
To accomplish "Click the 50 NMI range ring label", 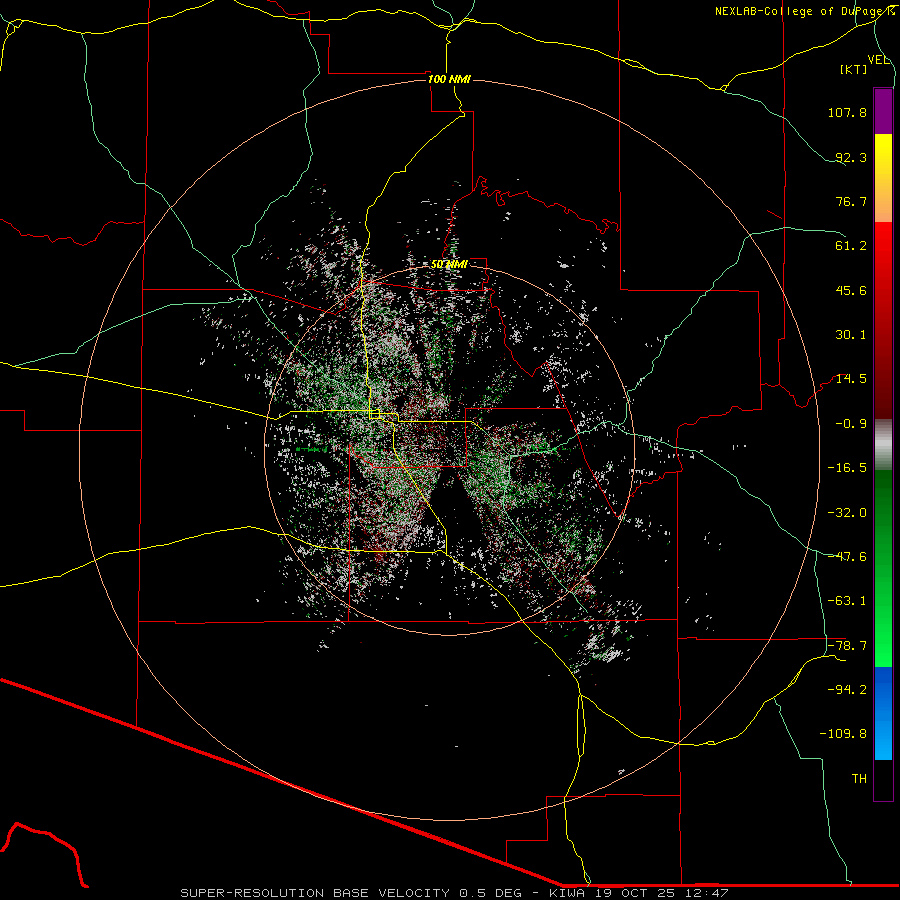I will (449, 265).
